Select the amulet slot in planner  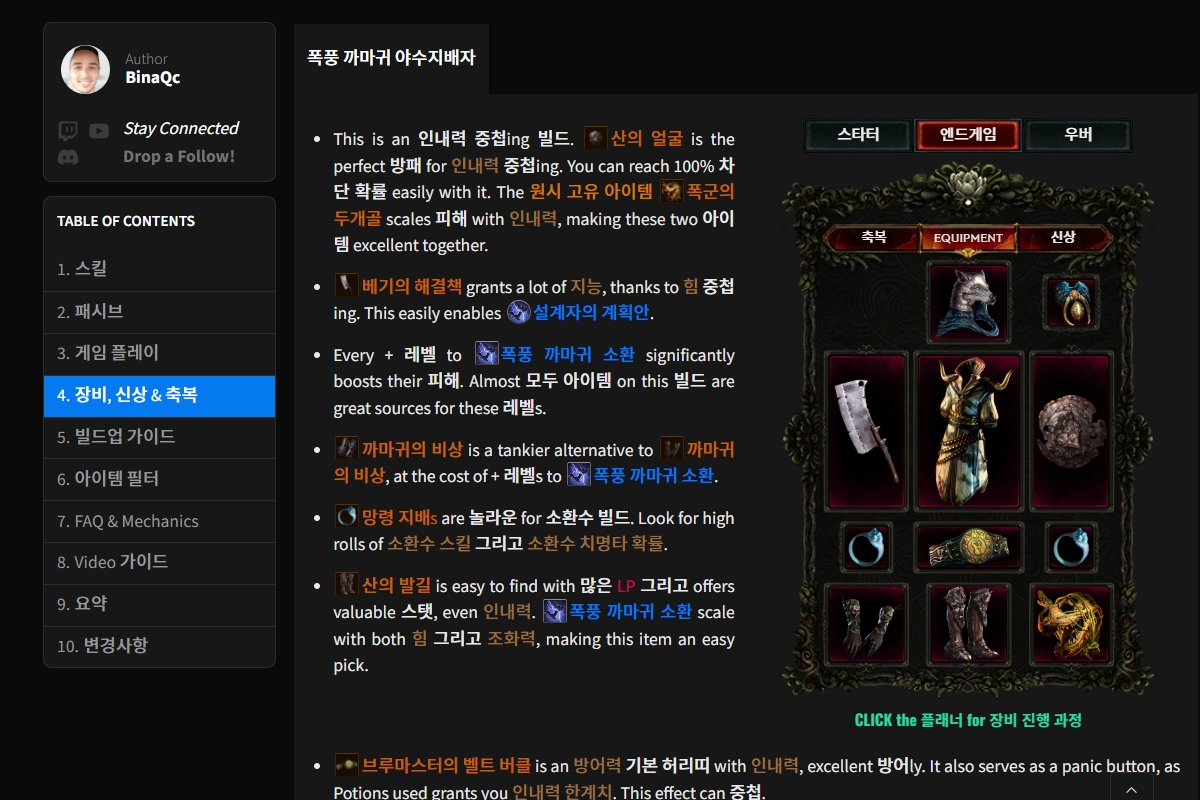click(x=1071, y=302)
